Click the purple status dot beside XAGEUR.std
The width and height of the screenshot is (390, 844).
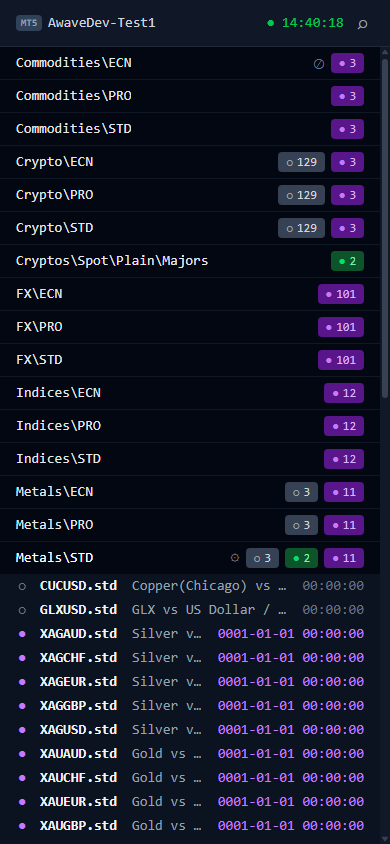(x=22, y=682)
